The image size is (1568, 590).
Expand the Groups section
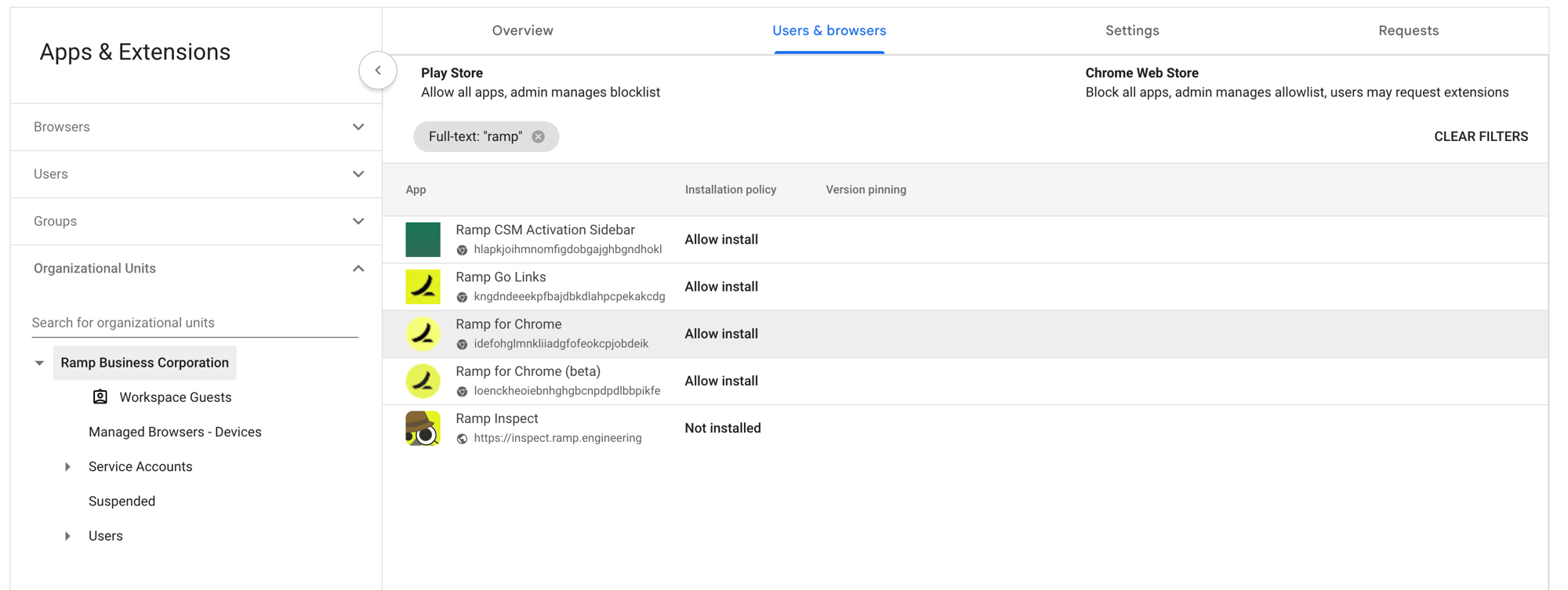pos(358,221)
